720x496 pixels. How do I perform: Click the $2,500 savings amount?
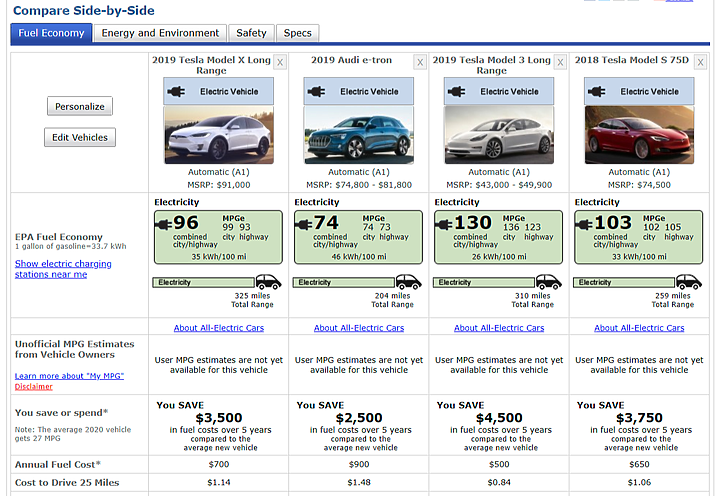click(x=359, y=418)
